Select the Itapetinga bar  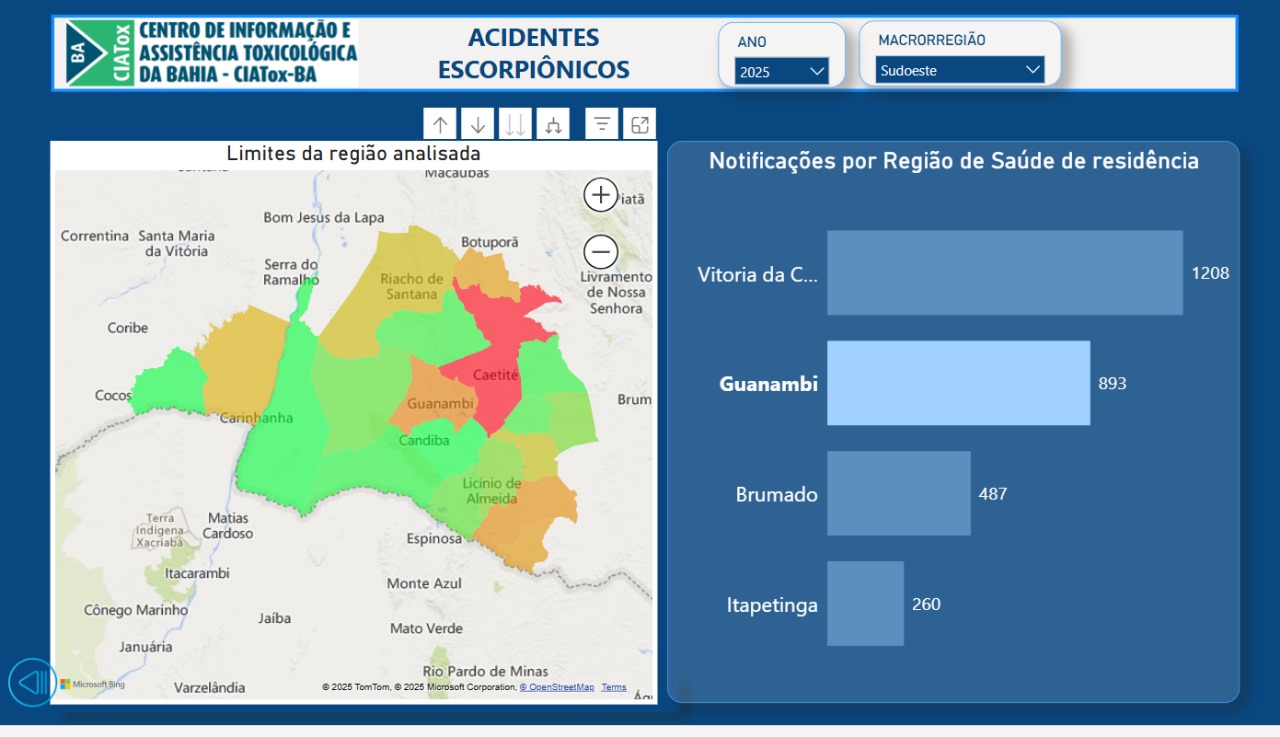coord(865,603)
